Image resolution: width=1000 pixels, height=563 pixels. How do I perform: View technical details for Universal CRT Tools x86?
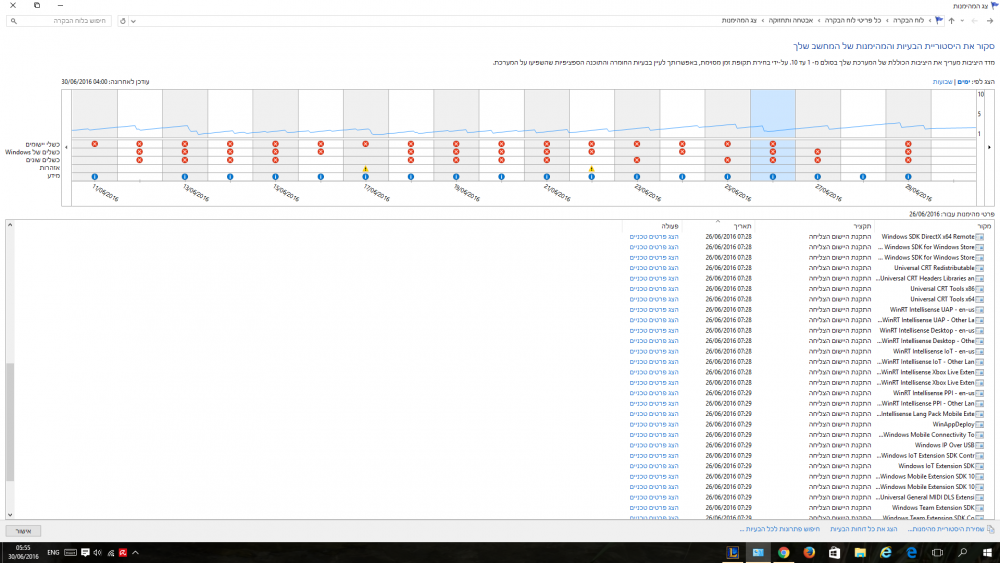[654, 289]
